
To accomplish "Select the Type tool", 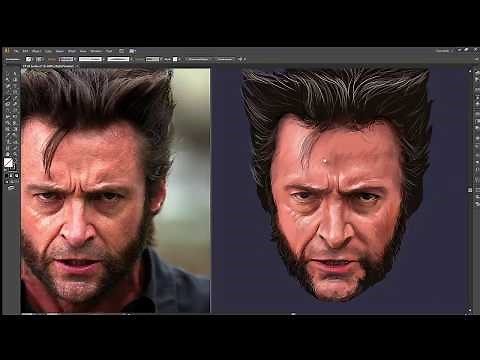I will point(15,86).
